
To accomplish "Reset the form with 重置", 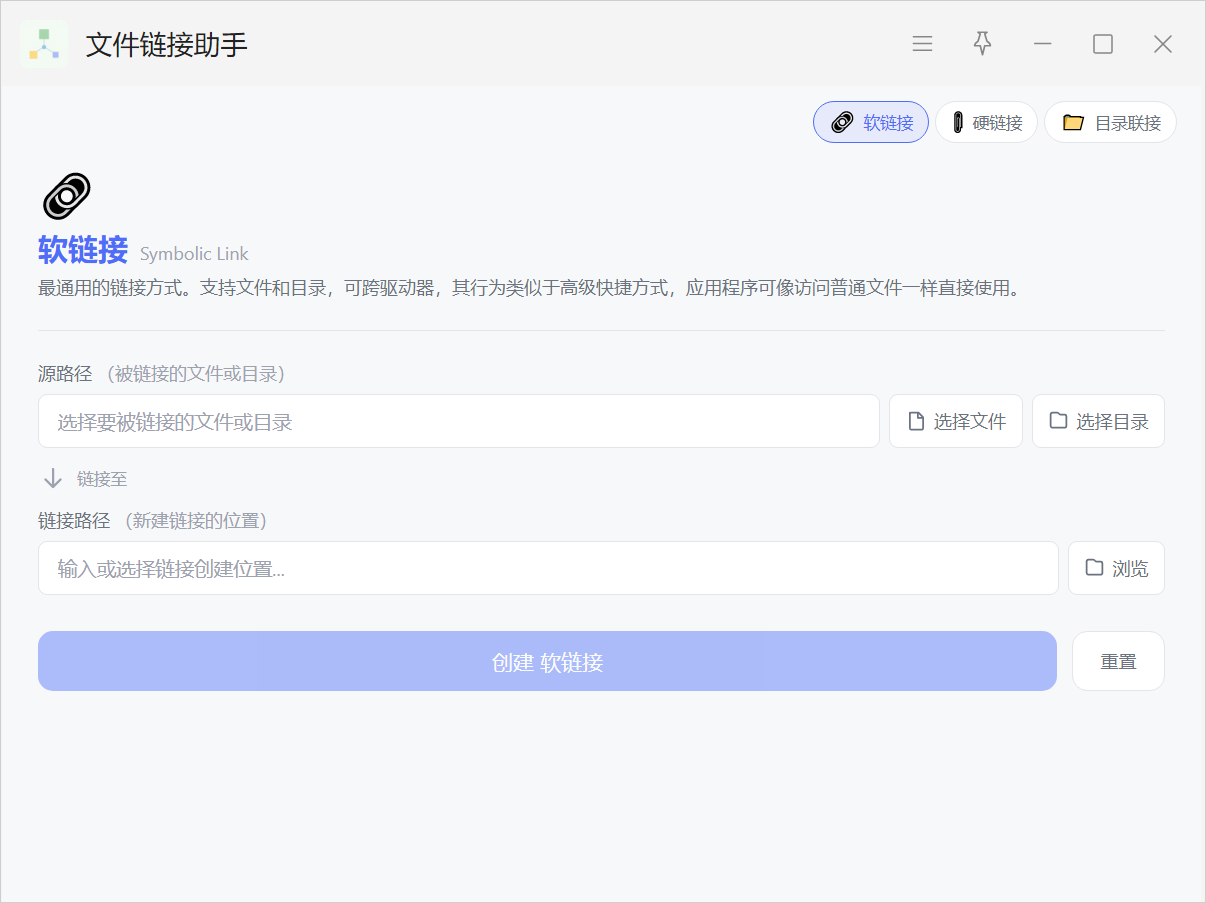I will (1118, 661).
